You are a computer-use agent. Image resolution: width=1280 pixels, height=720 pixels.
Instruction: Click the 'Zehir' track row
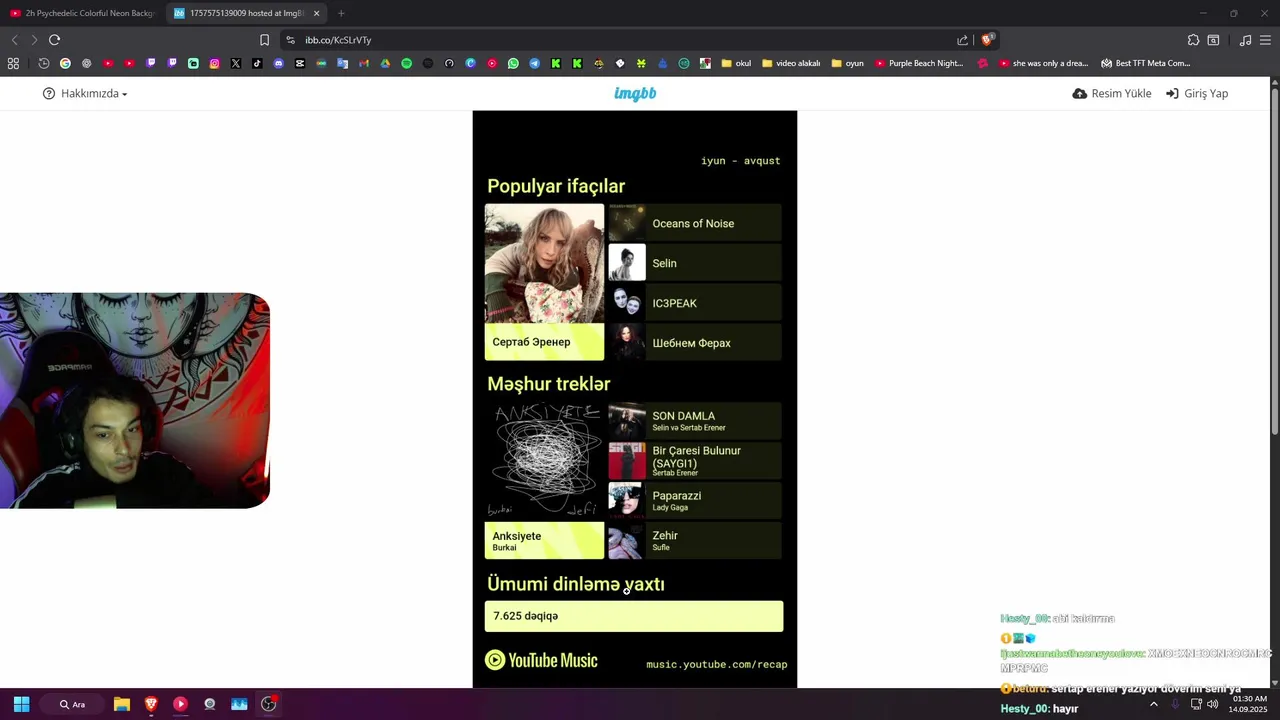click(x=694, y=540)
